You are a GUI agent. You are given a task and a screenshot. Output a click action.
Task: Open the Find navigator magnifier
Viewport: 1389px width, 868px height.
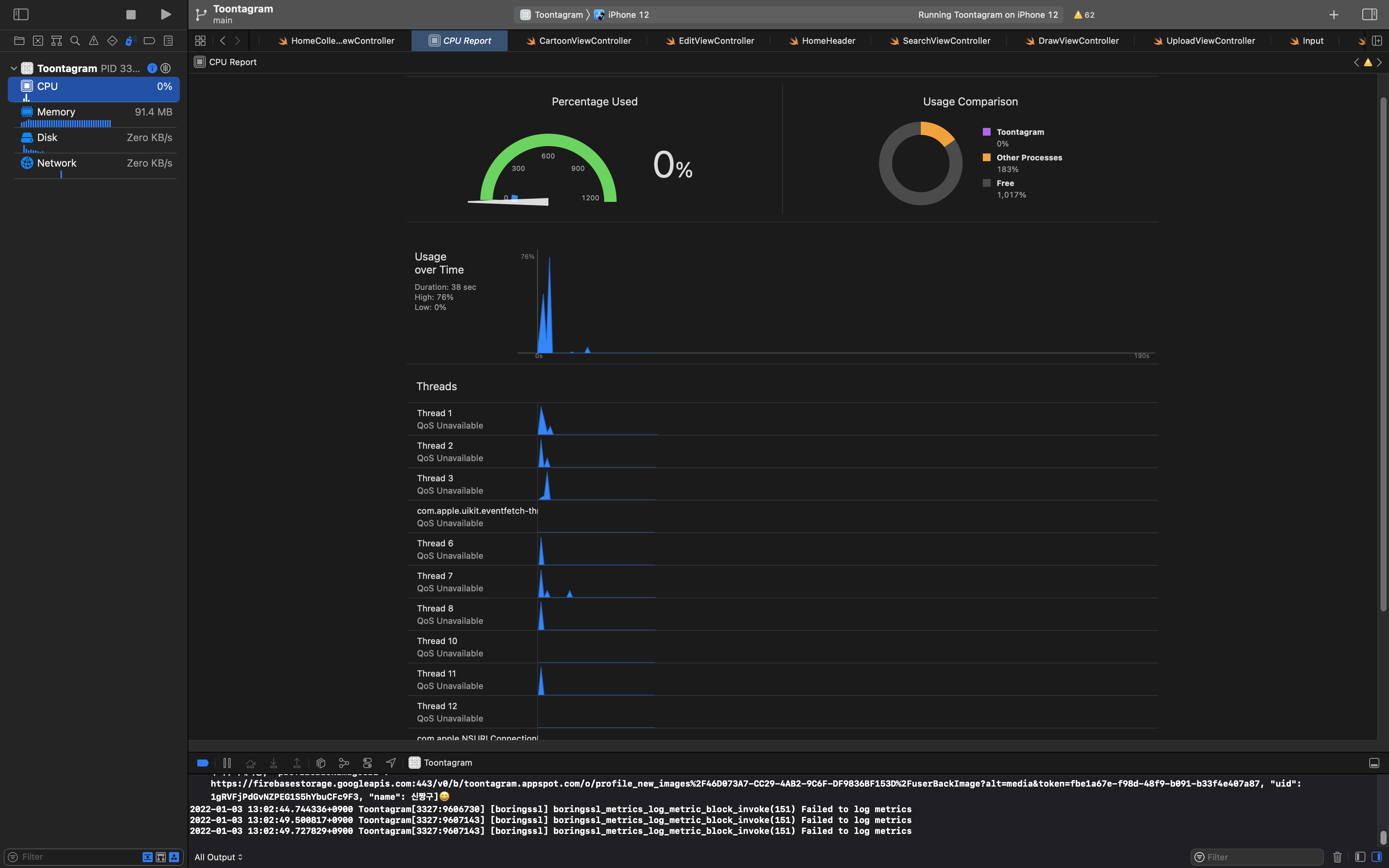pyautogui.click(x=75, y=41)
